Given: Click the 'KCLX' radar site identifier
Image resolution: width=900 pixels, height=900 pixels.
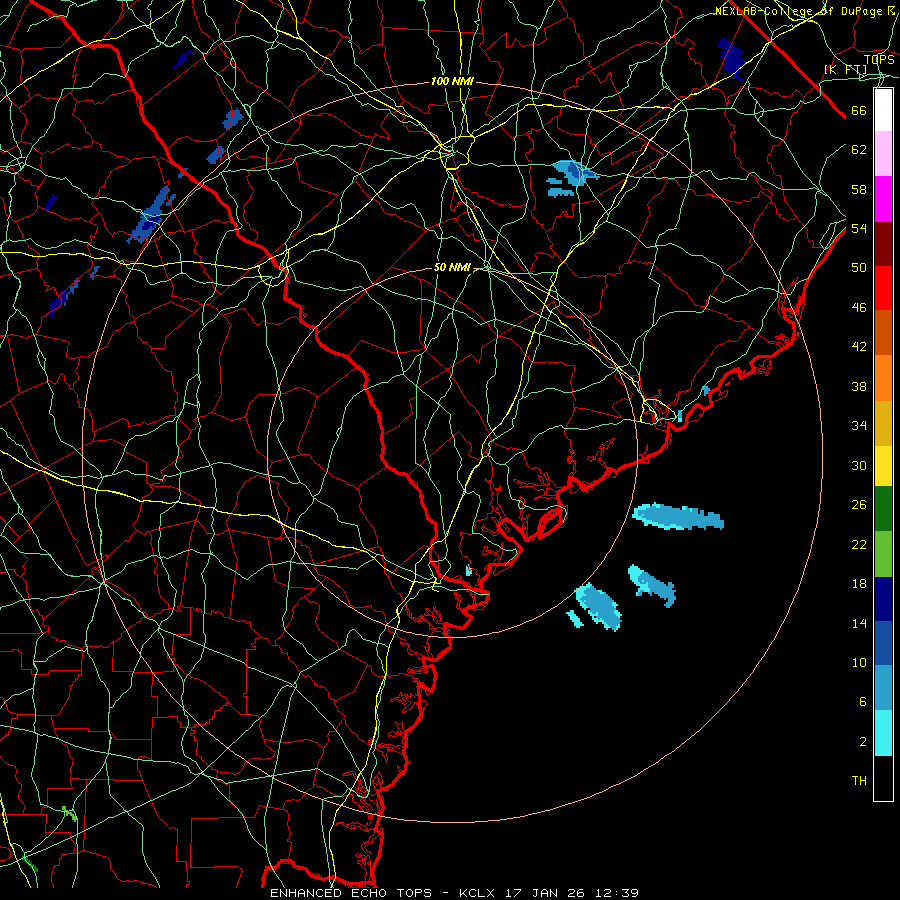Looking at the screenshot, I should 479,893.
